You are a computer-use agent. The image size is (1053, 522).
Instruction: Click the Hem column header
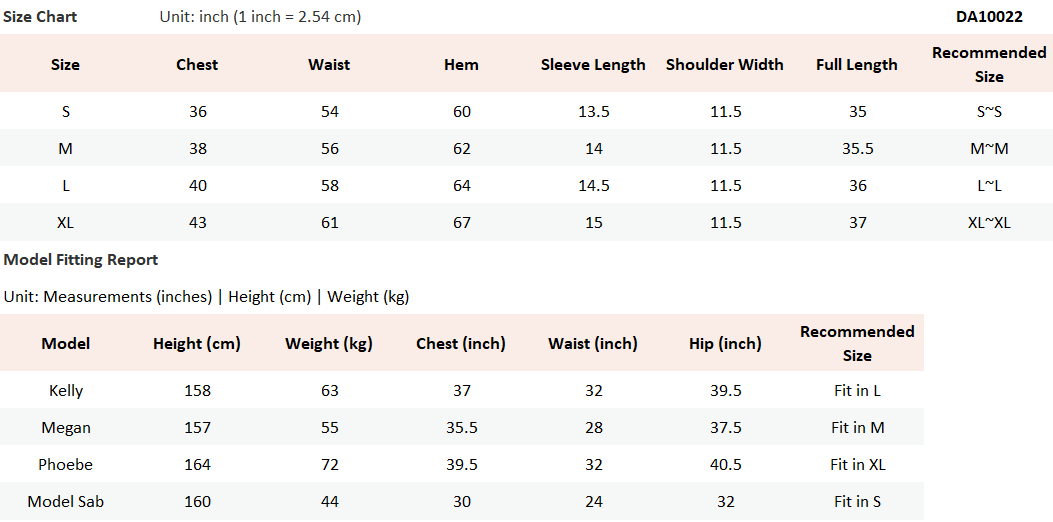[x=461, y=65]
